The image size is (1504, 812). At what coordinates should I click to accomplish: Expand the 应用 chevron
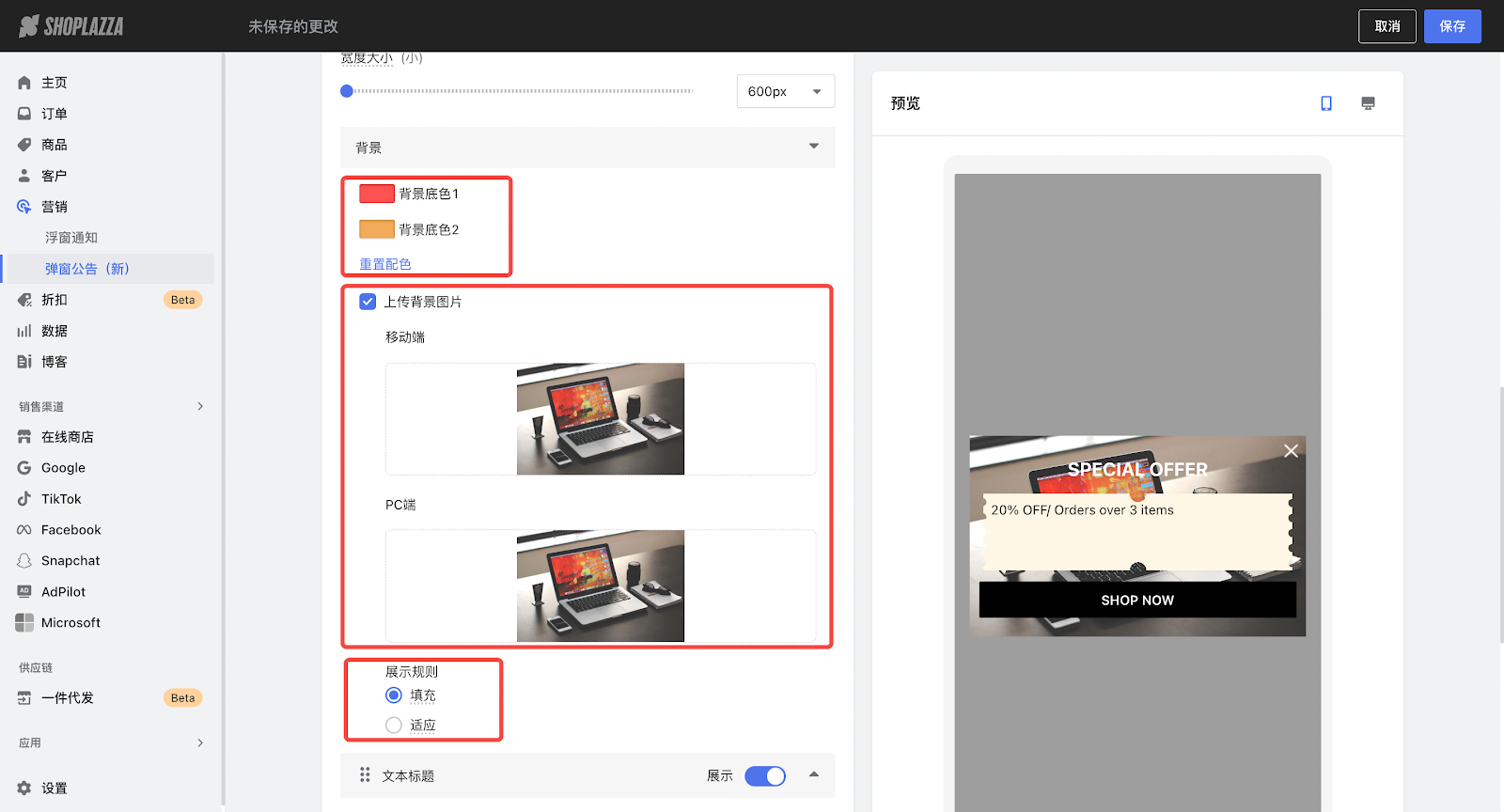coord(200,743)
